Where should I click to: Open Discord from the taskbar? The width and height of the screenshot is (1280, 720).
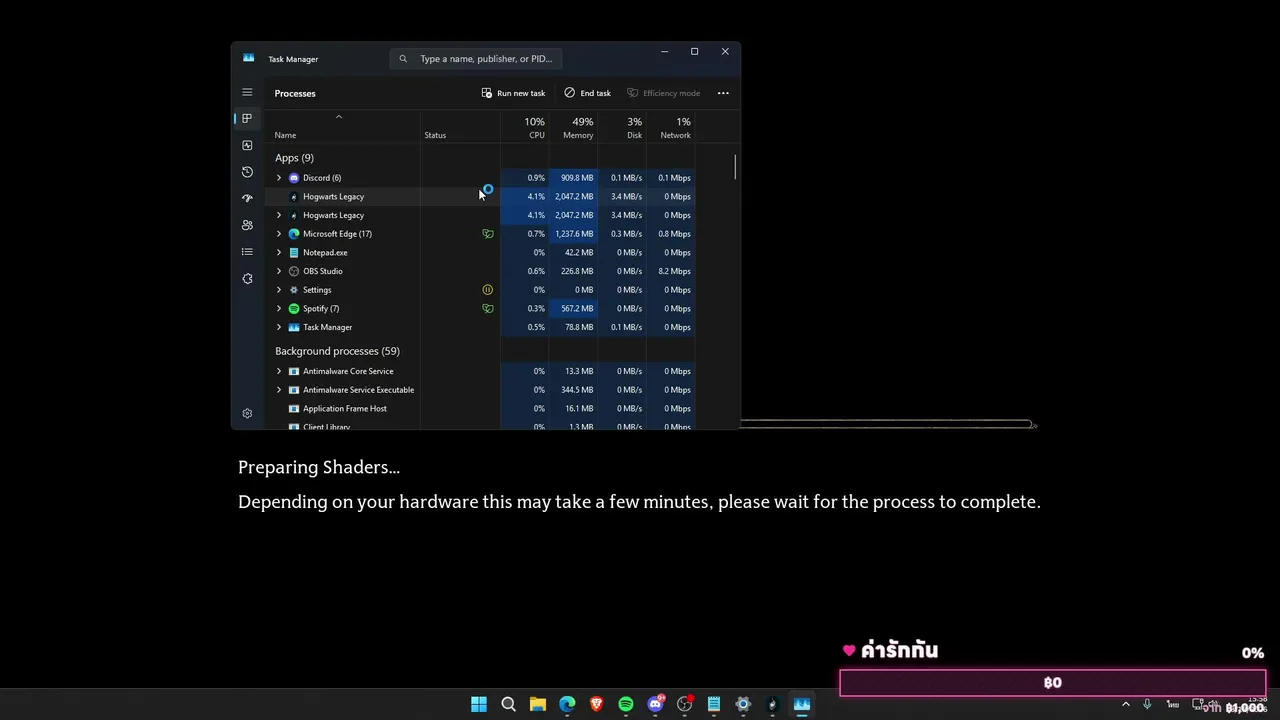pyautogui.click(x=656, y=704)
